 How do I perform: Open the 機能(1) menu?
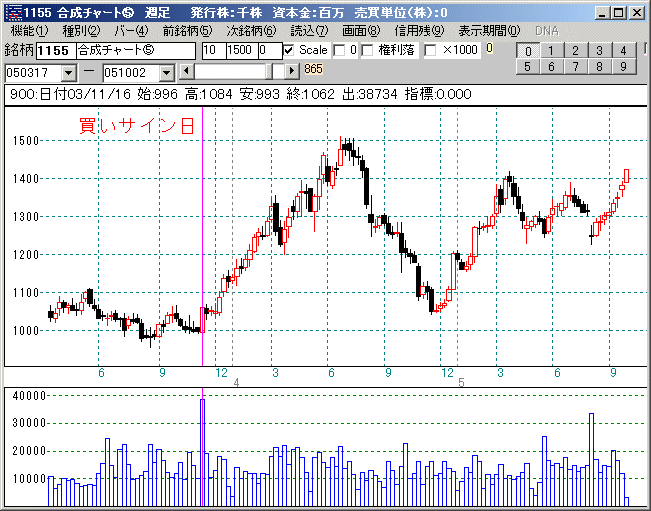29,31
